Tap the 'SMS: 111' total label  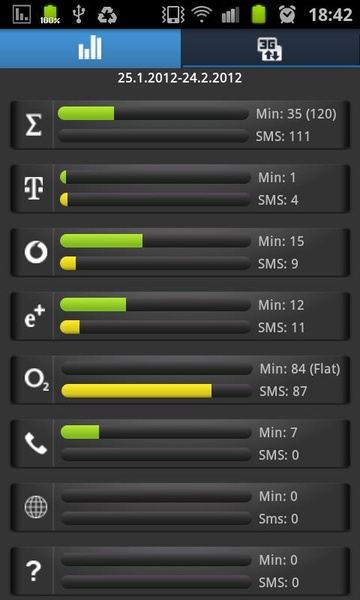pos(283,136)
